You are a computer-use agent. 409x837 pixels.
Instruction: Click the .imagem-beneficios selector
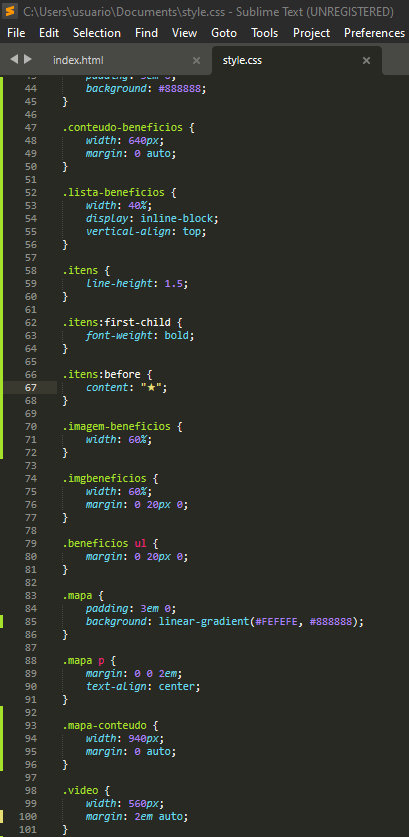click(x=116, y=427)
